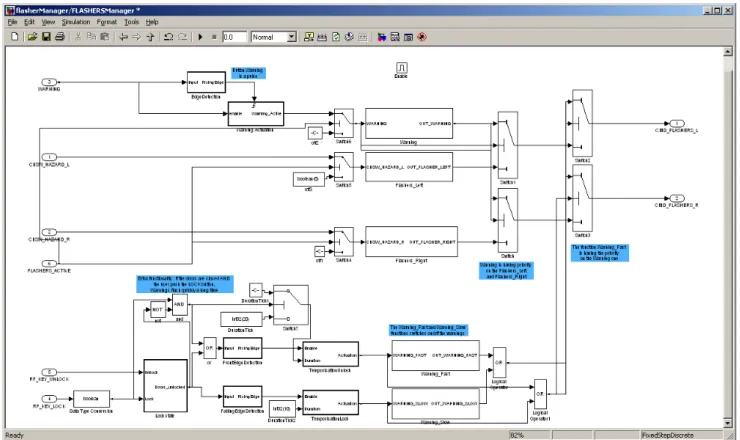Undo last action in toolbar
This screenshot has height=440, width=740.
click(168, 37)
